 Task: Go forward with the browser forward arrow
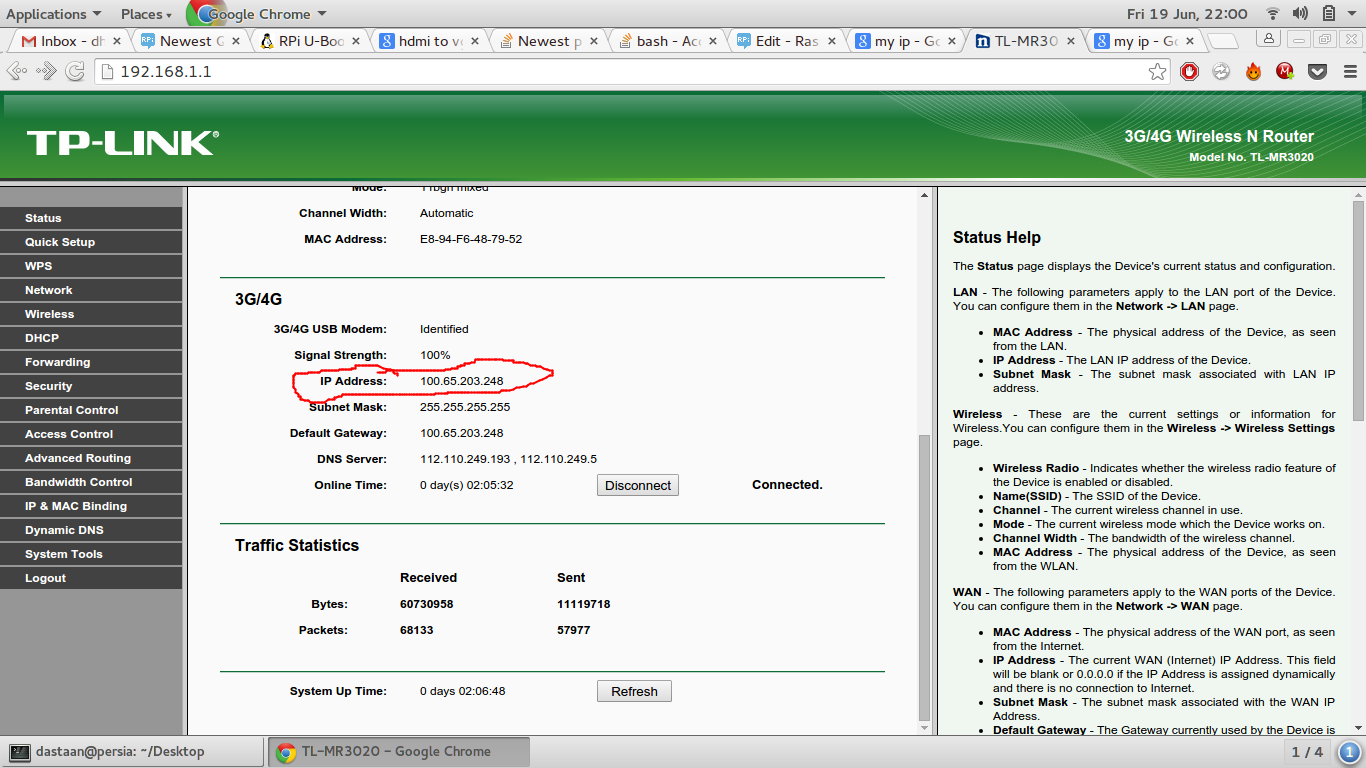click(x=46, y=71)
